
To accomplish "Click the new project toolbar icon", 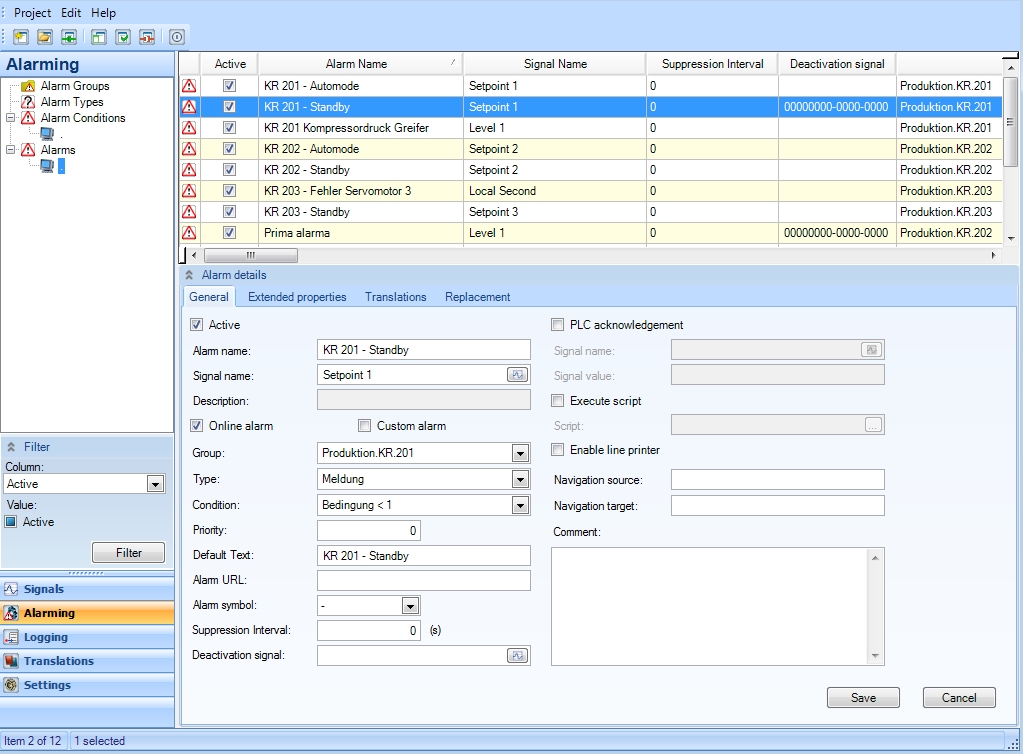I will coord(20,37).
